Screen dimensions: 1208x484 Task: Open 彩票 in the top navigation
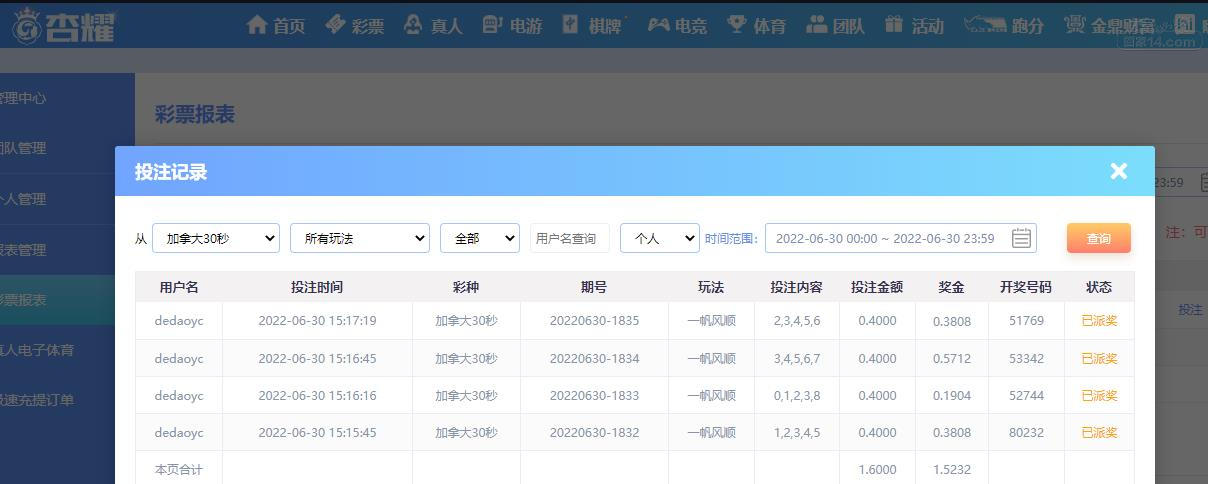pos(368,26)
